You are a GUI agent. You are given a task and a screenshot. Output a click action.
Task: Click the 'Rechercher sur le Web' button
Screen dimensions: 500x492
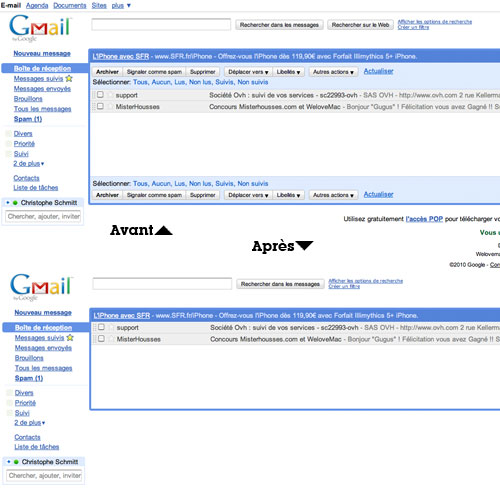(x=360, y=25)
